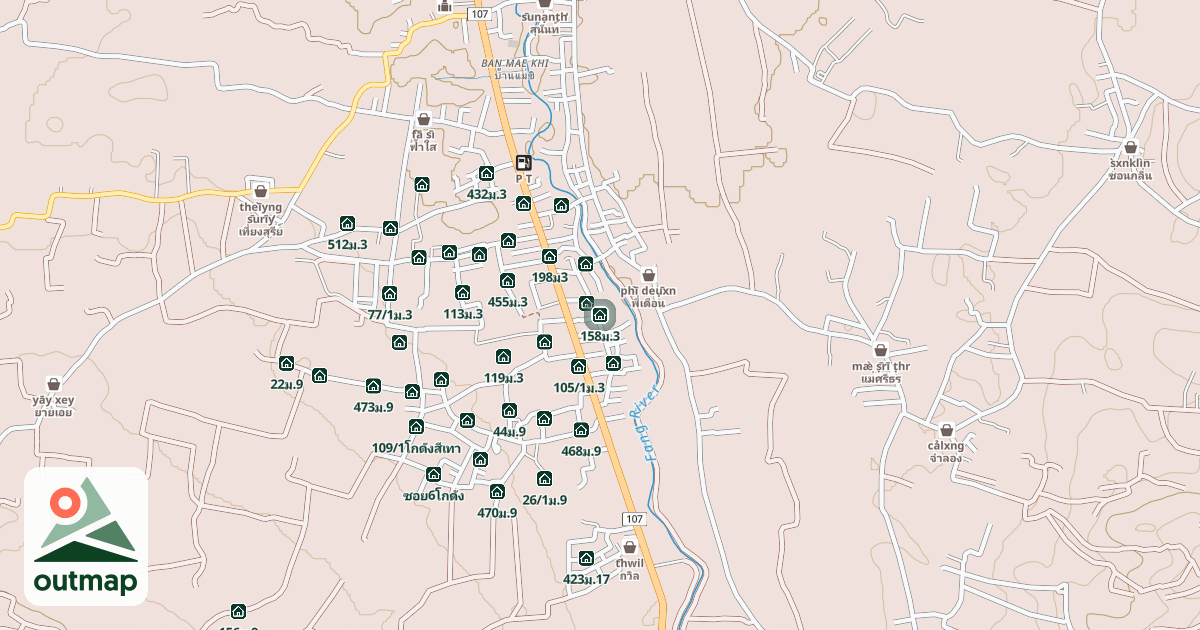
Task: Select the fa si shop marker
Action: point(423,118)
